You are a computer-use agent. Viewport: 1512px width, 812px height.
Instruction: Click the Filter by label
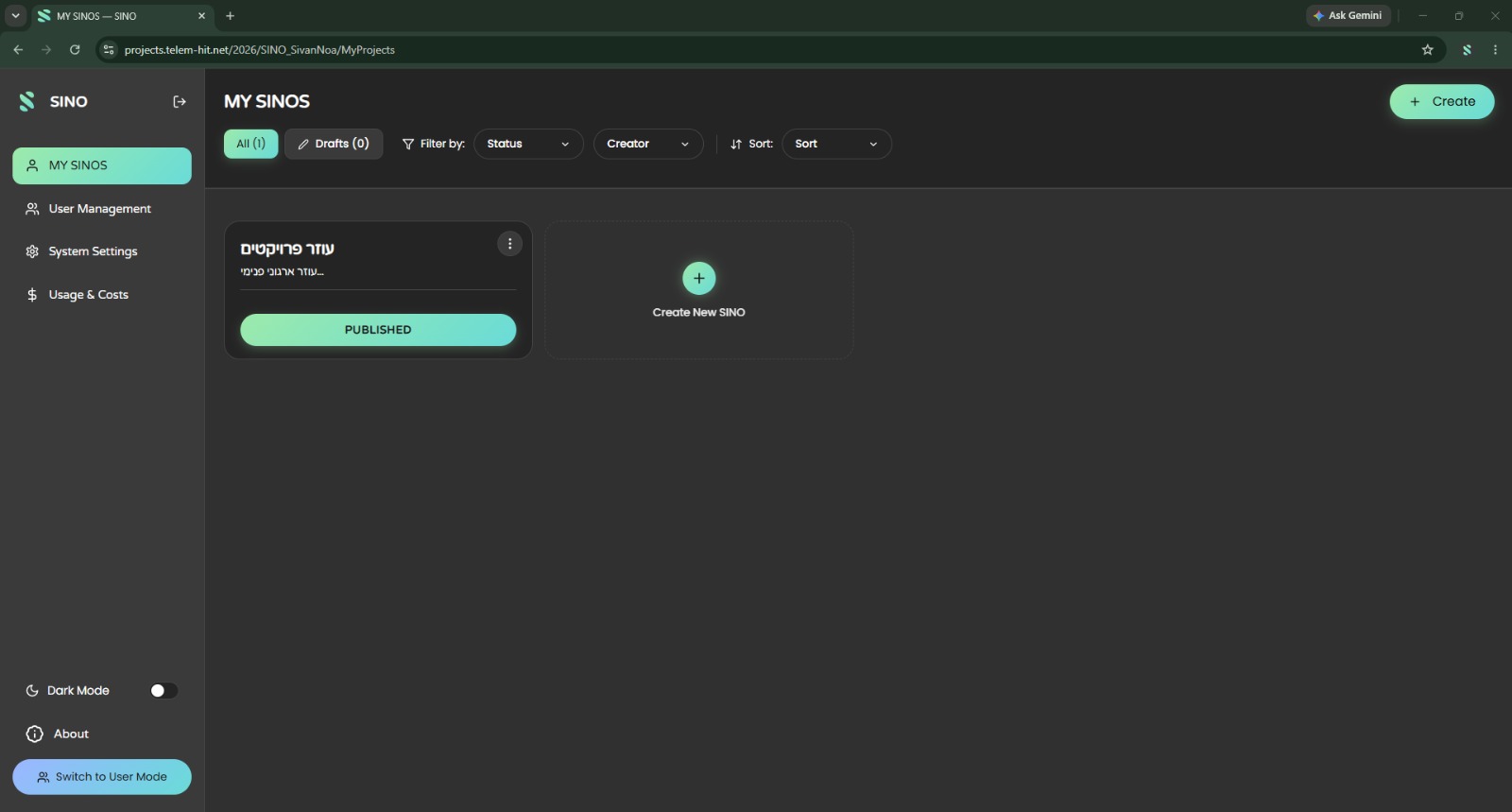tap(442, 144)
